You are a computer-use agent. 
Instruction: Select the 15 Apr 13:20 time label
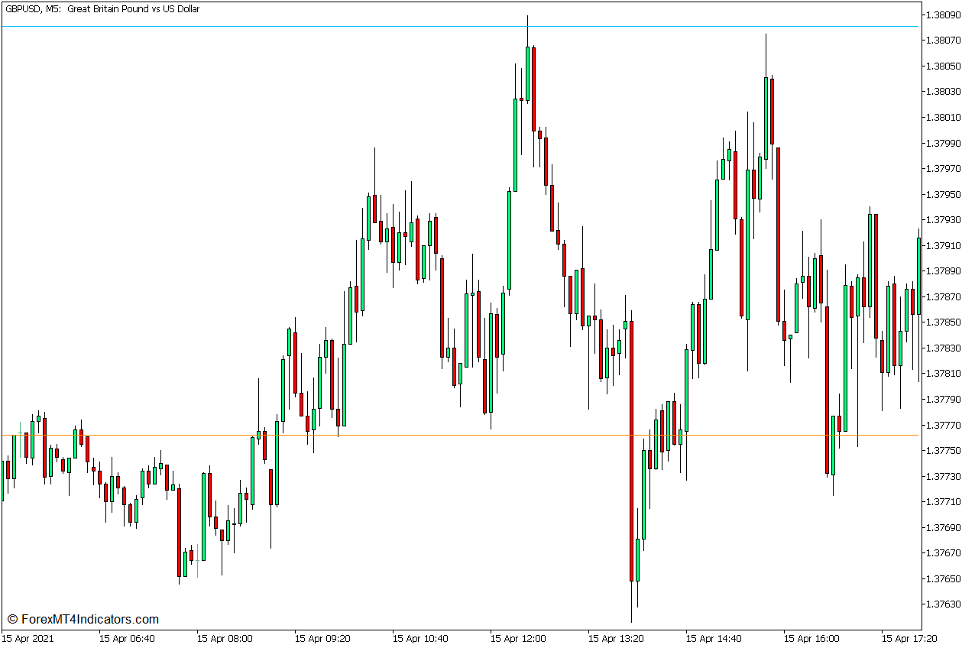pyautogui.click(x=617, y=637)
